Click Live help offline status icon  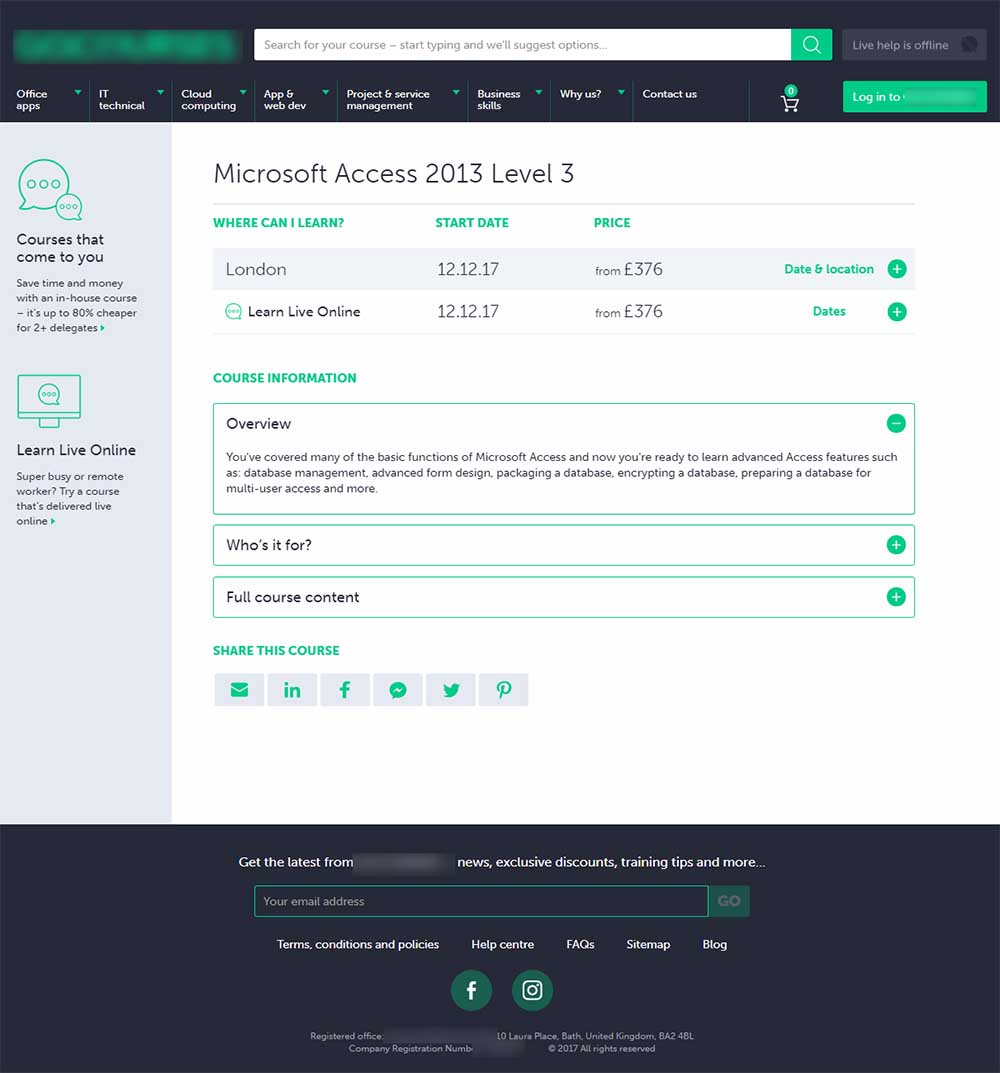click(x=969, y=44)
